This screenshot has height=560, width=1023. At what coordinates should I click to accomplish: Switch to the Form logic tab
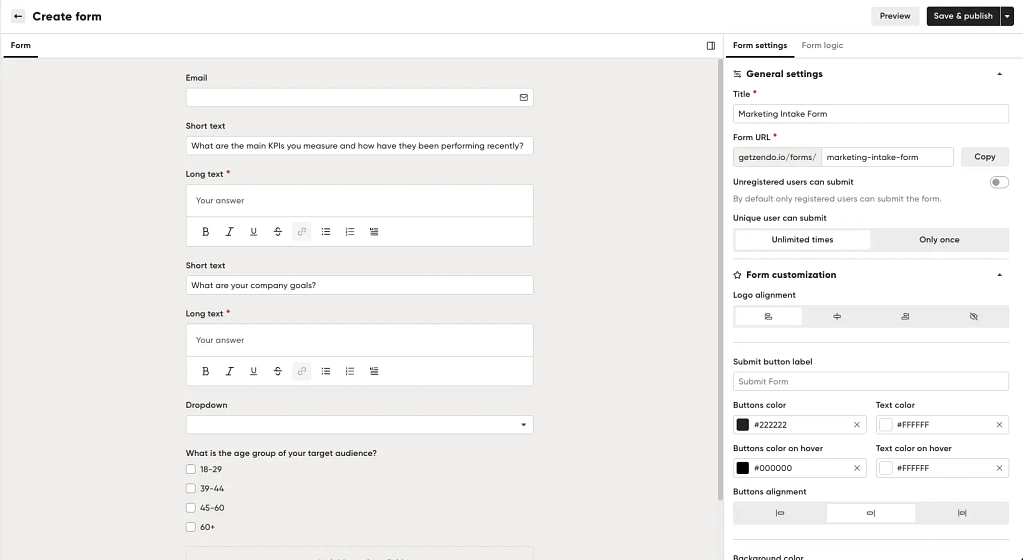[822, 46]
